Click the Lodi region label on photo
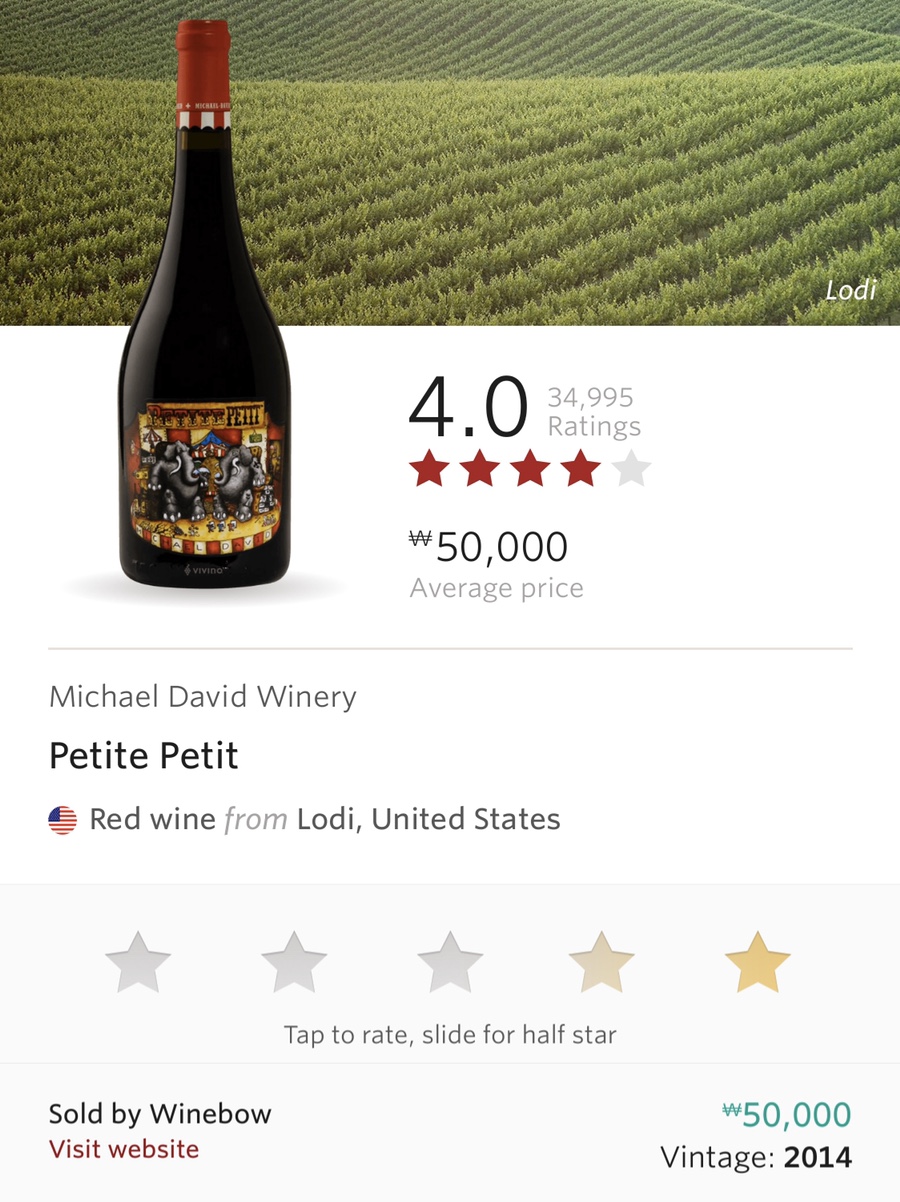Screen dimensions: 900x1202 pyautogui.click(x=850, y=291)
